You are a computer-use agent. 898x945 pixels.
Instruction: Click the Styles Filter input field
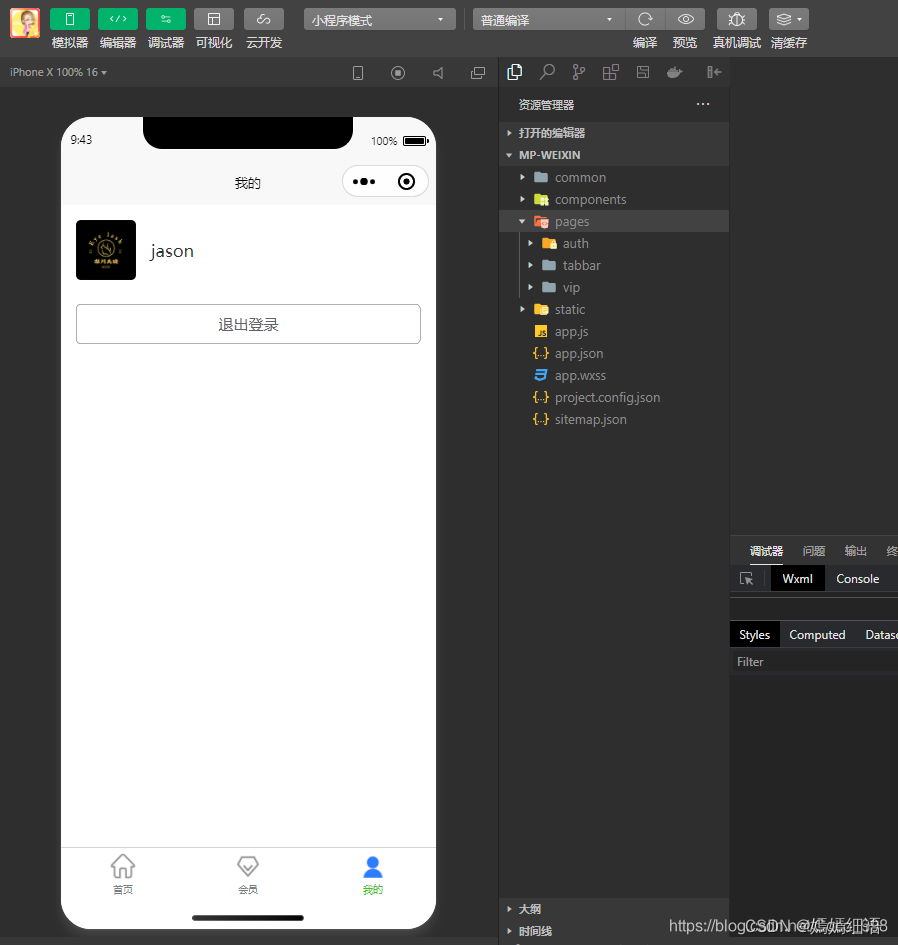[x=814, y=662]
